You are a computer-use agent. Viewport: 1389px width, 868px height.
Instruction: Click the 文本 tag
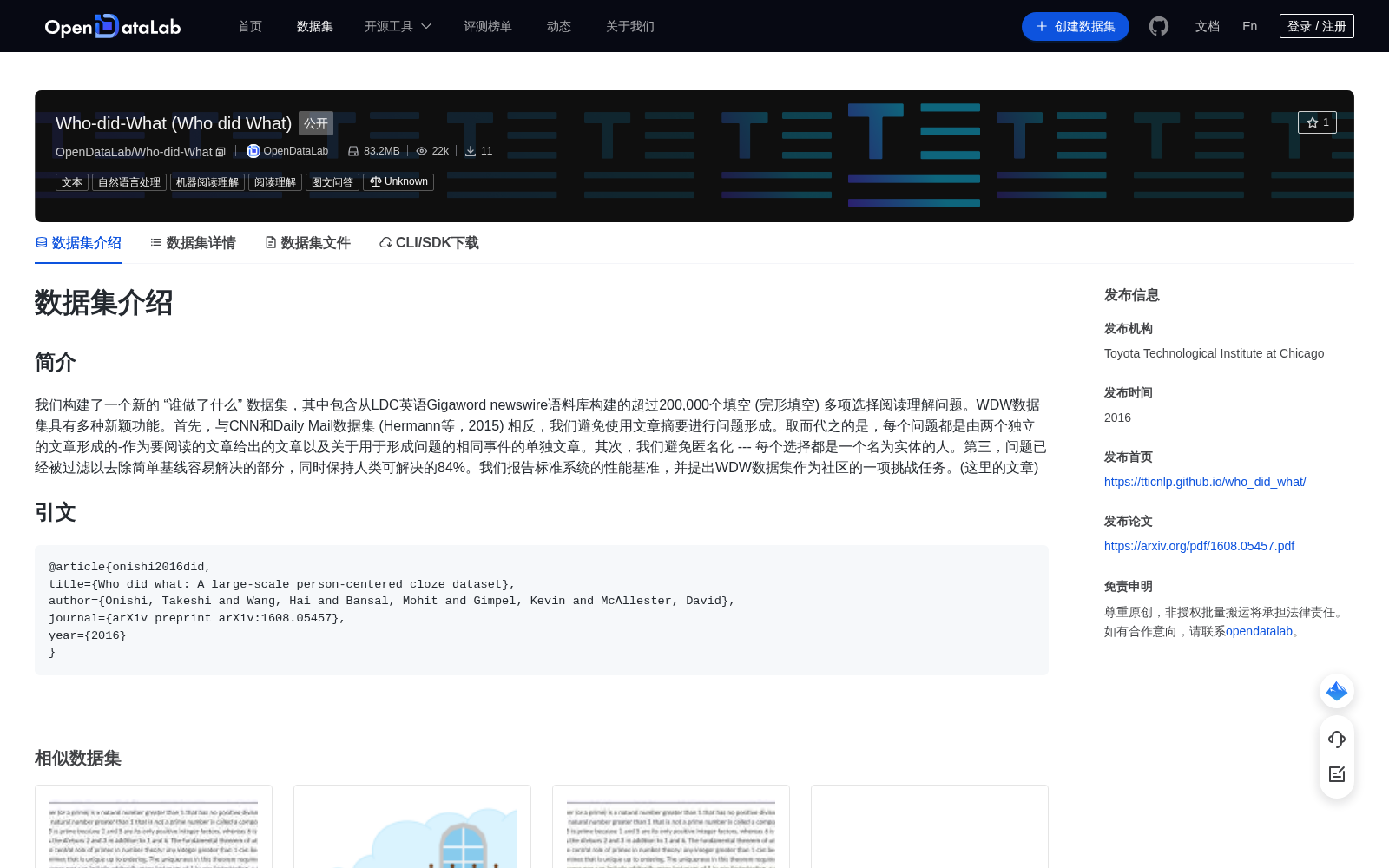click(x=72, y=182)
